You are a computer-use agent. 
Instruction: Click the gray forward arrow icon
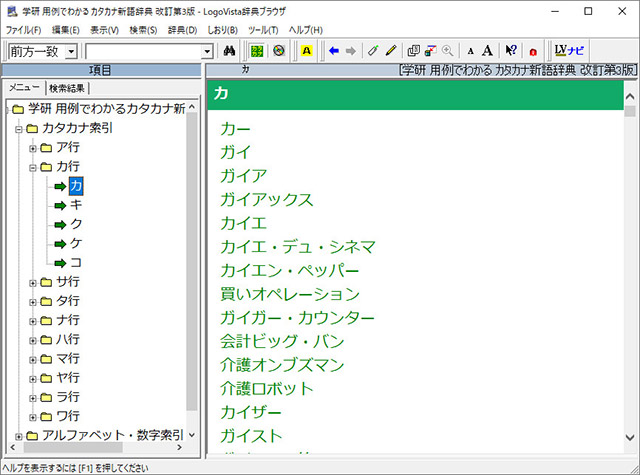click(x=351, y=51)
